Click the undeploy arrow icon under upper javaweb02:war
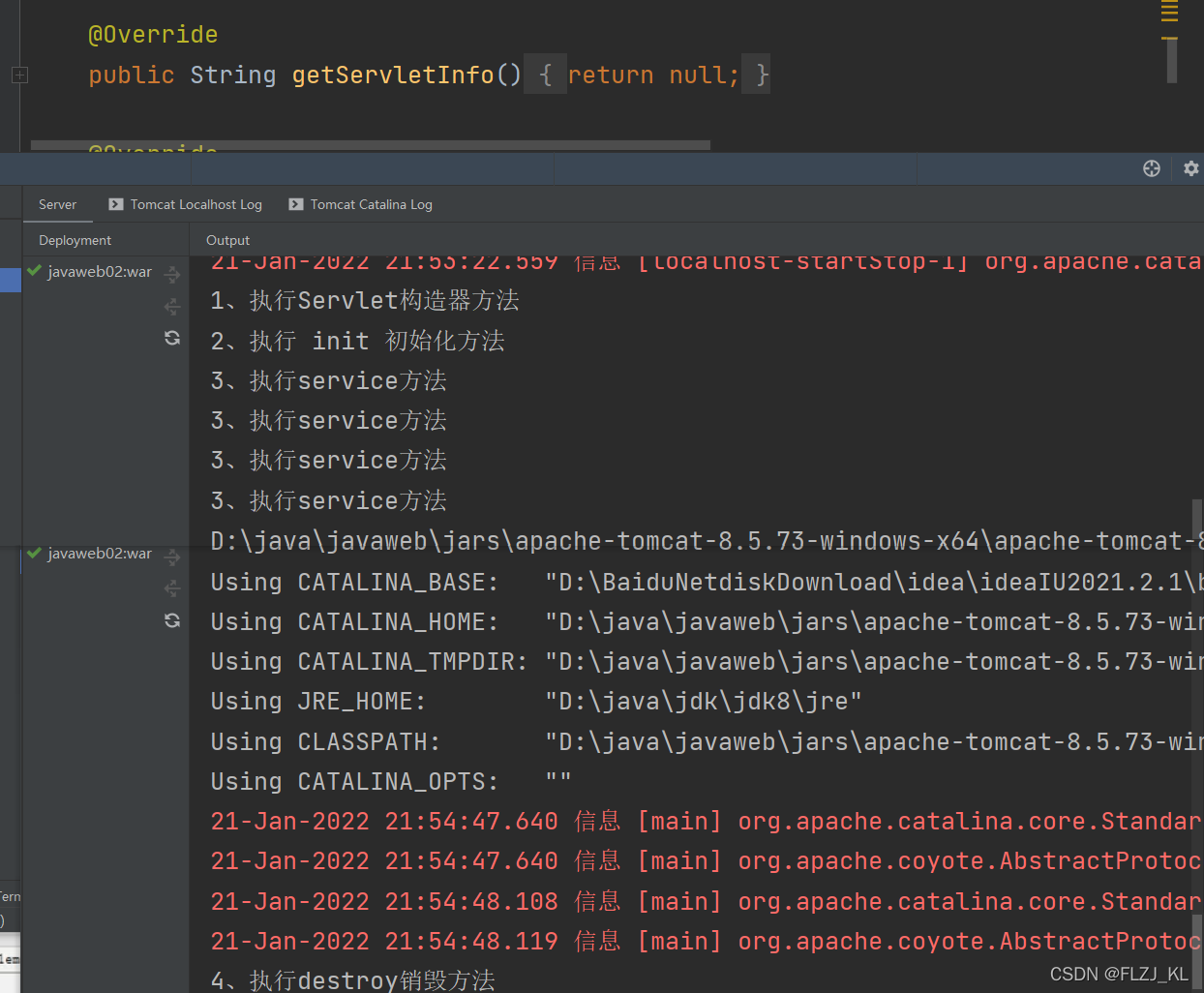This screenshot has width=1204, height=993. point(172,307)
